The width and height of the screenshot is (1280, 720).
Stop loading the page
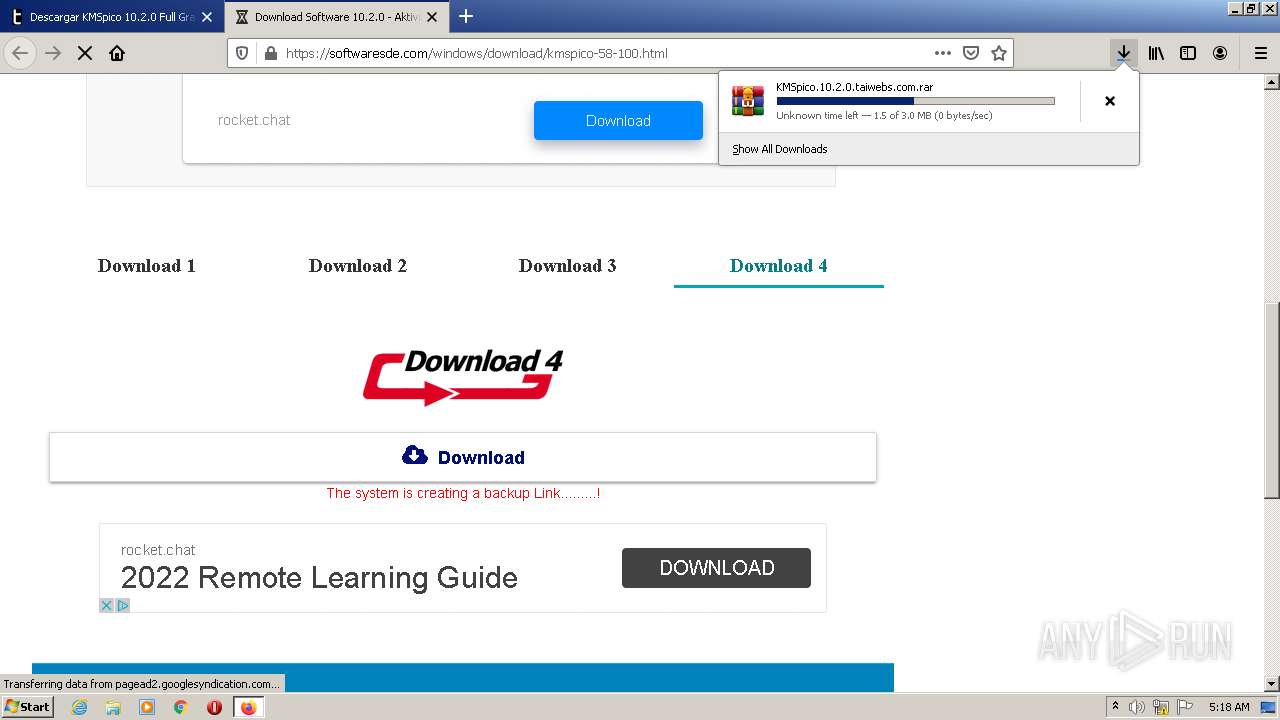[85, 53]
